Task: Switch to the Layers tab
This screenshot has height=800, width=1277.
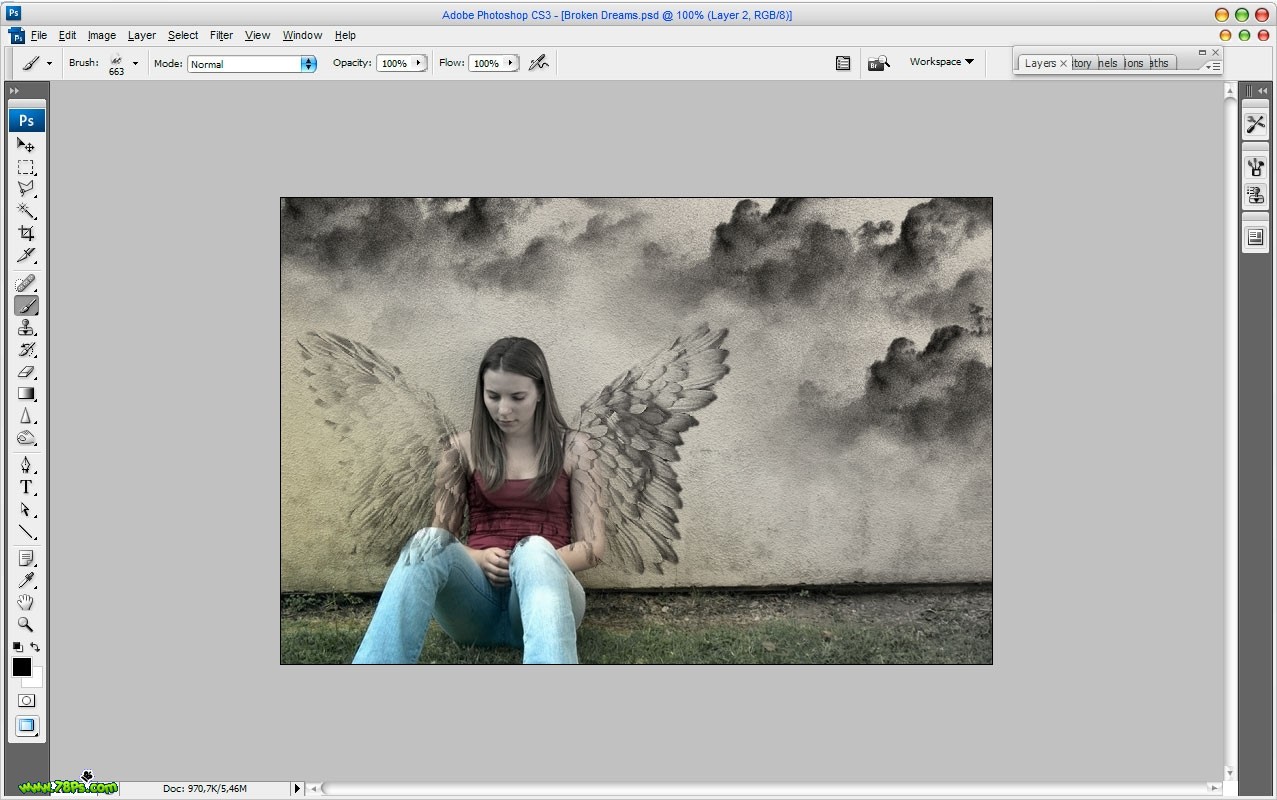Action: [x=1040, y=63]
